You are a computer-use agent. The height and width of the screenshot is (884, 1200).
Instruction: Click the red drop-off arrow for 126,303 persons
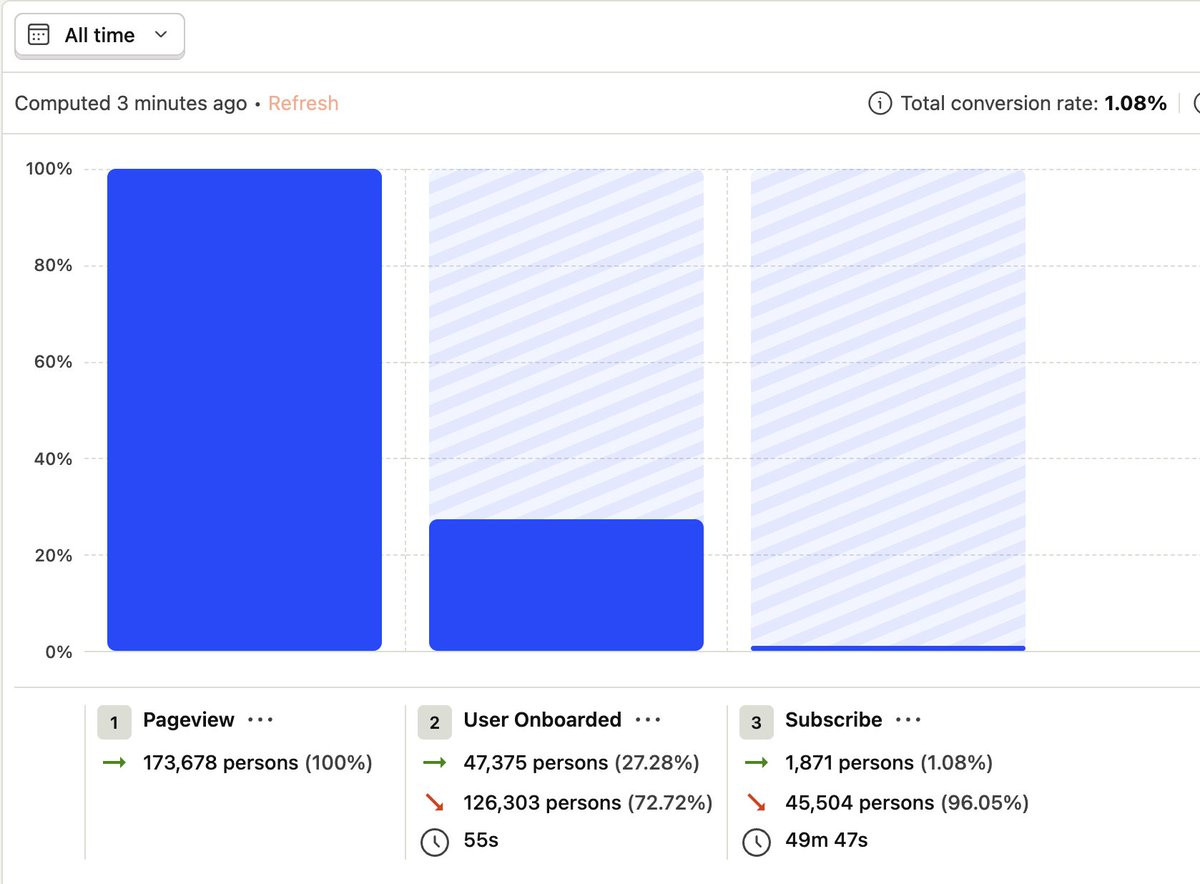434,802
